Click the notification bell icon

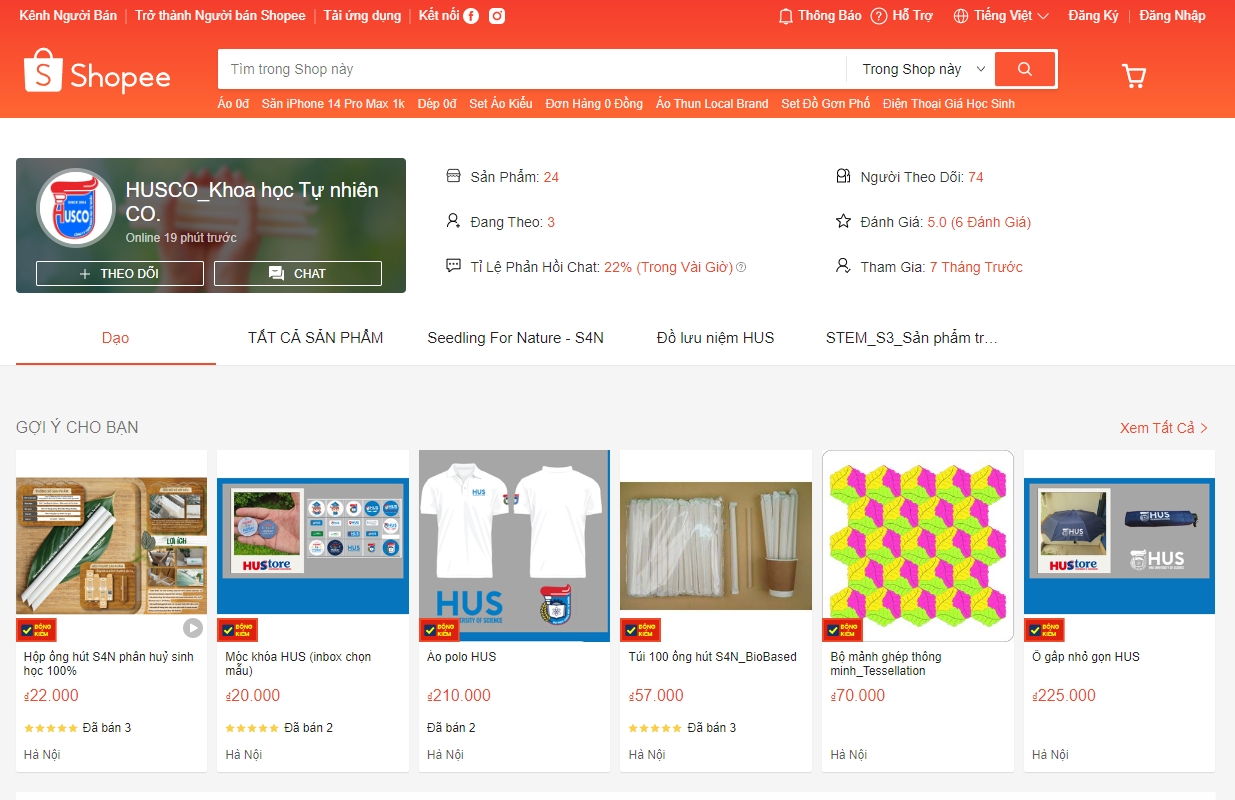786,16
